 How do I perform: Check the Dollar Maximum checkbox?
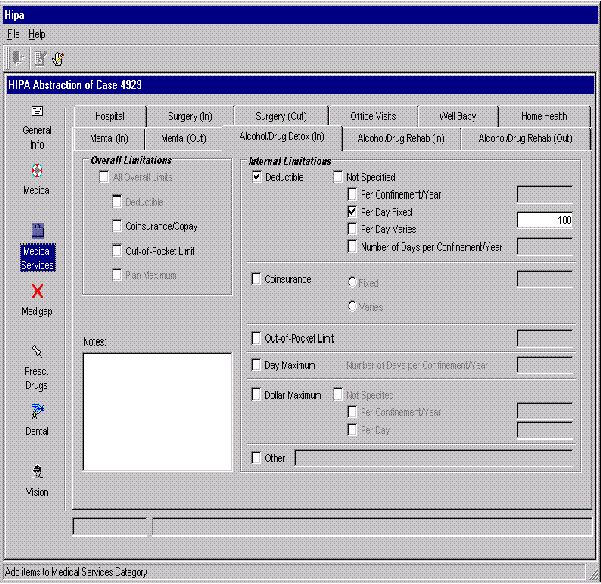coord(257,395)
